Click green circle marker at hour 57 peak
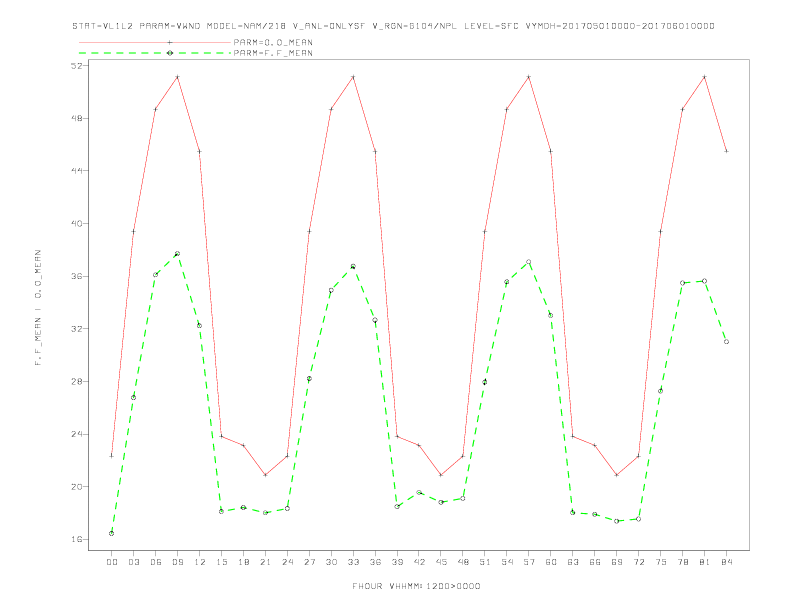Image resolution: width=792 pixels, height=612 pixels. pyautogui.click(x=529, y=262)
